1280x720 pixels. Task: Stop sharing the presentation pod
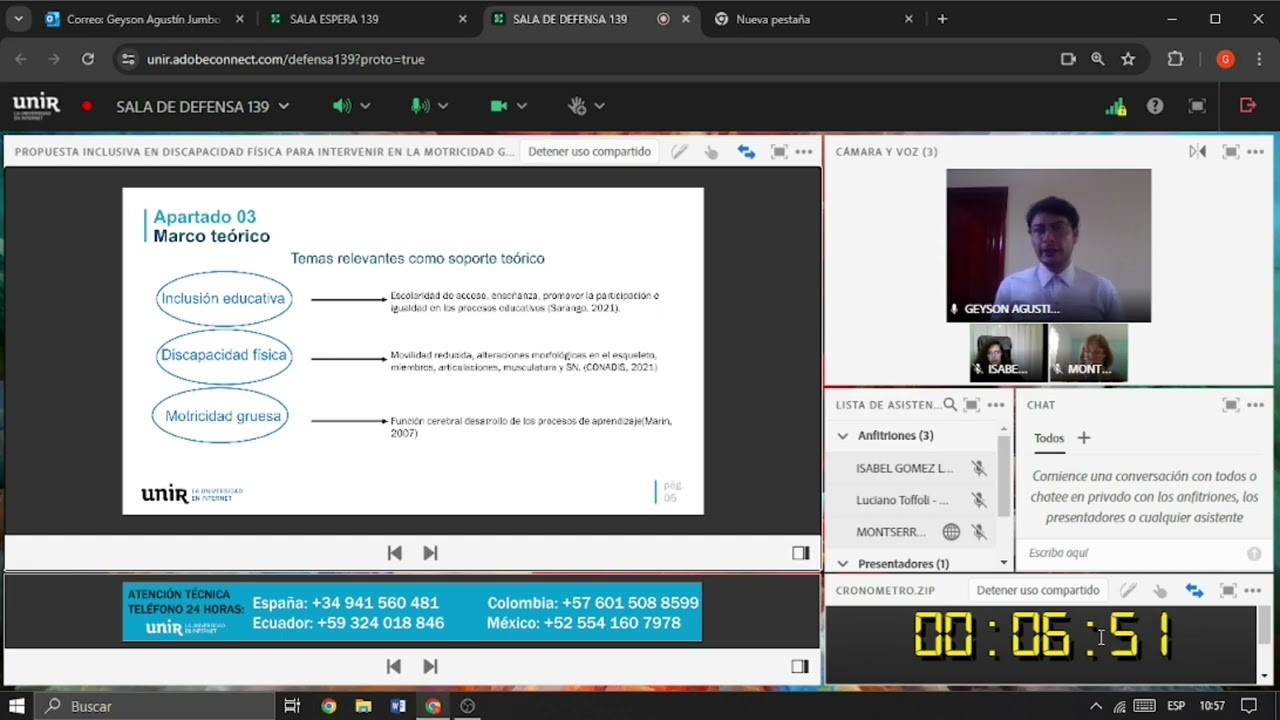pos(589,152)
